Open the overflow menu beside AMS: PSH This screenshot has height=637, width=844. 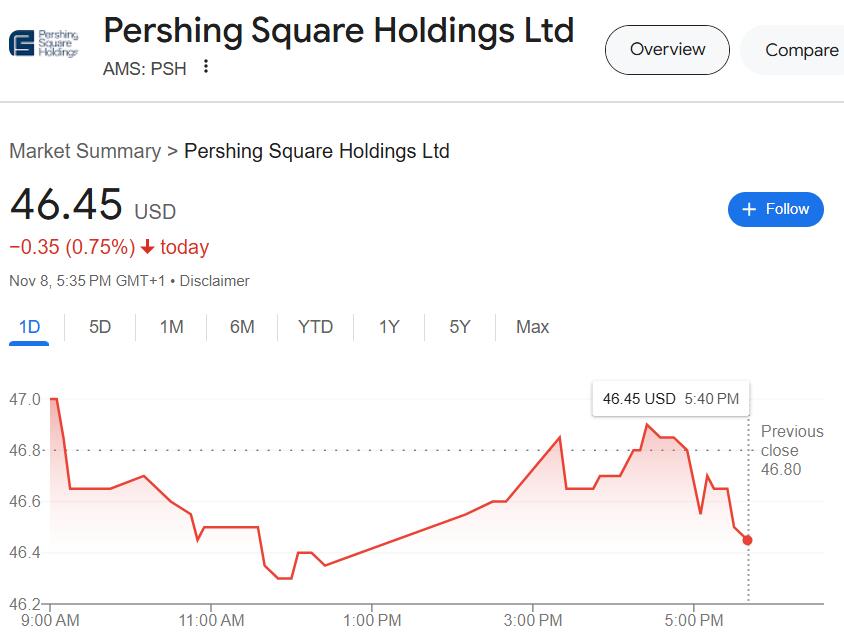click(204, 68)
